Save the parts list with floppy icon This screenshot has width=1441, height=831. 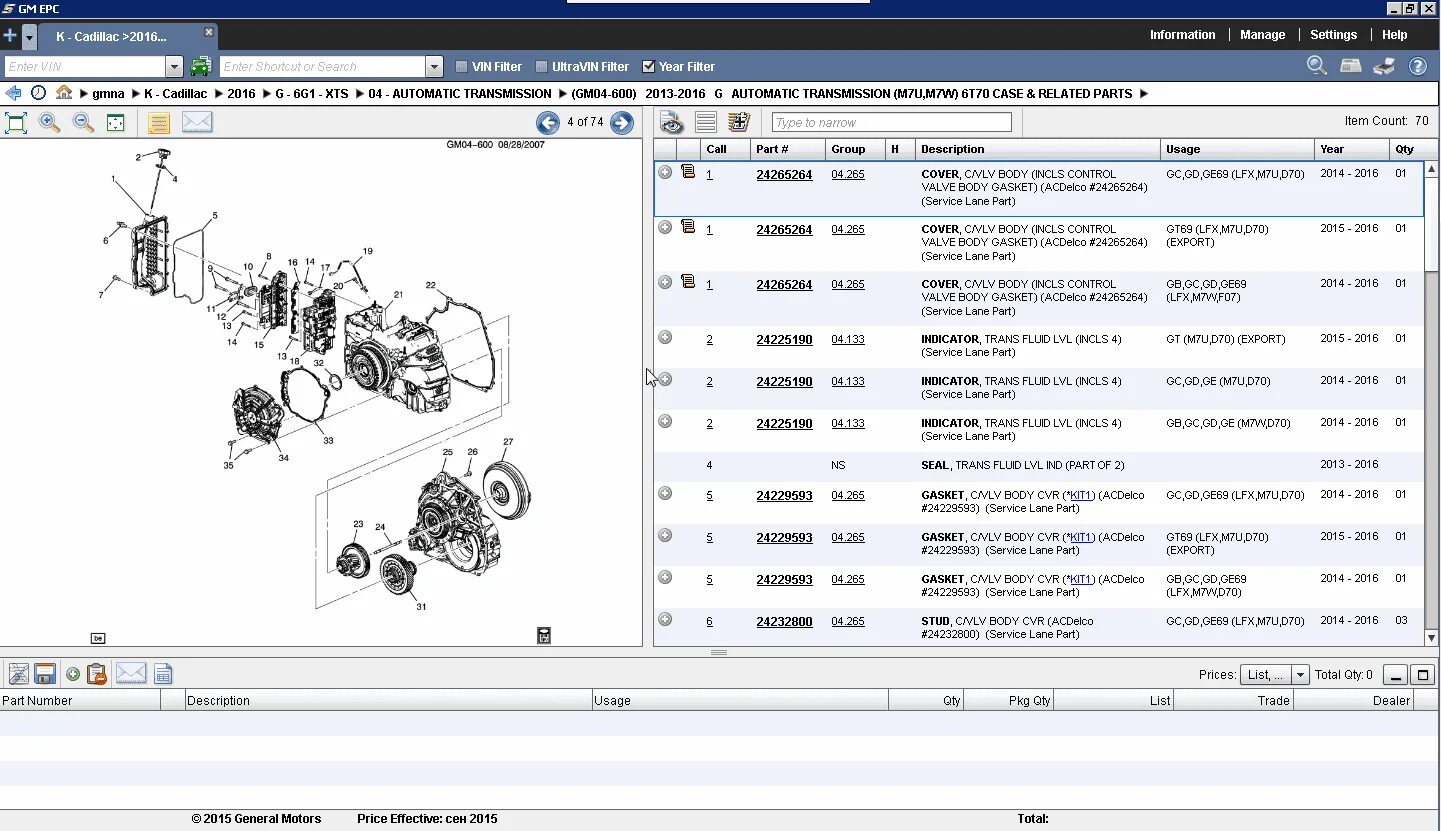[x=45, y=674]
